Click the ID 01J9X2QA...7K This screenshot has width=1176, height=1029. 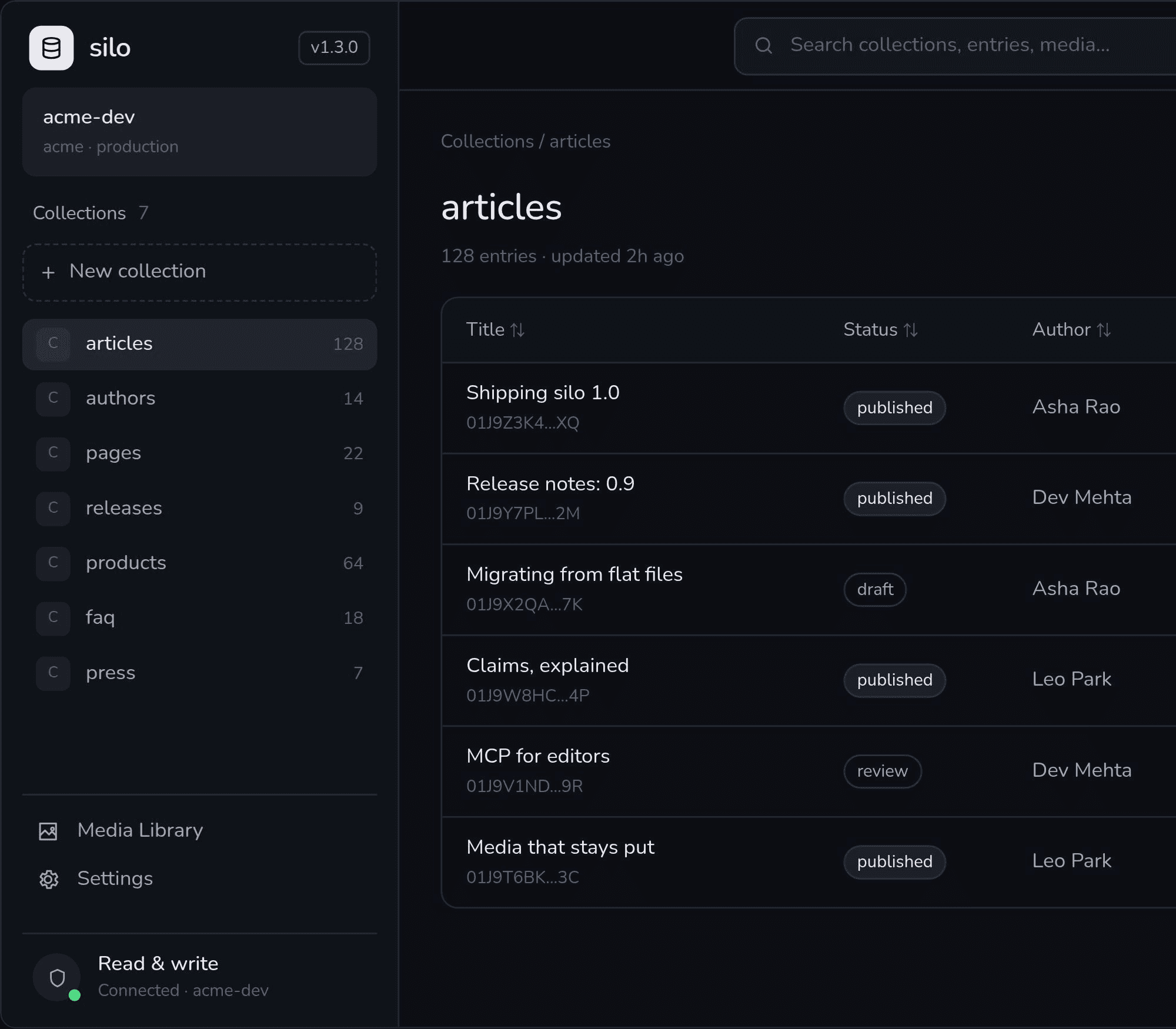click(x=524, y=604)
